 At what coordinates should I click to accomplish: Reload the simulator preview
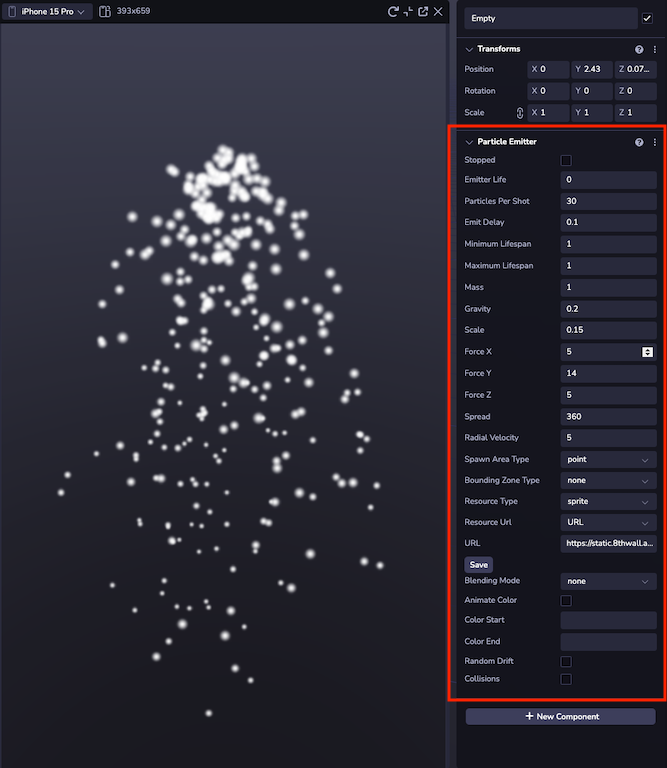coord(392,11)
